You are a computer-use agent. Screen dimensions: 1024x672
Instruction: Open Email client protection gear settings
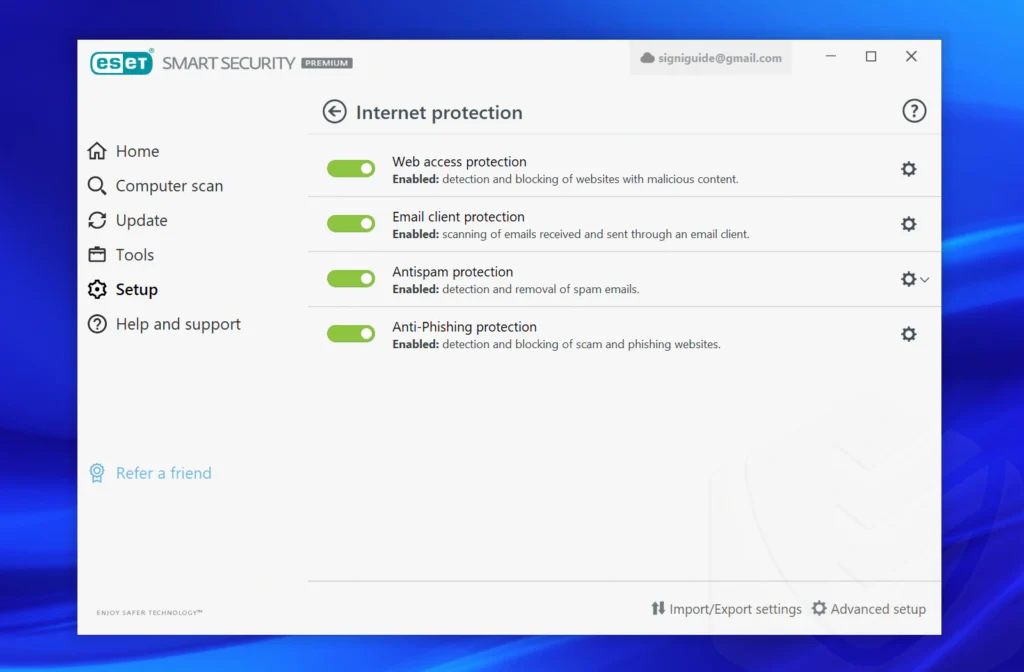[908, 224]
